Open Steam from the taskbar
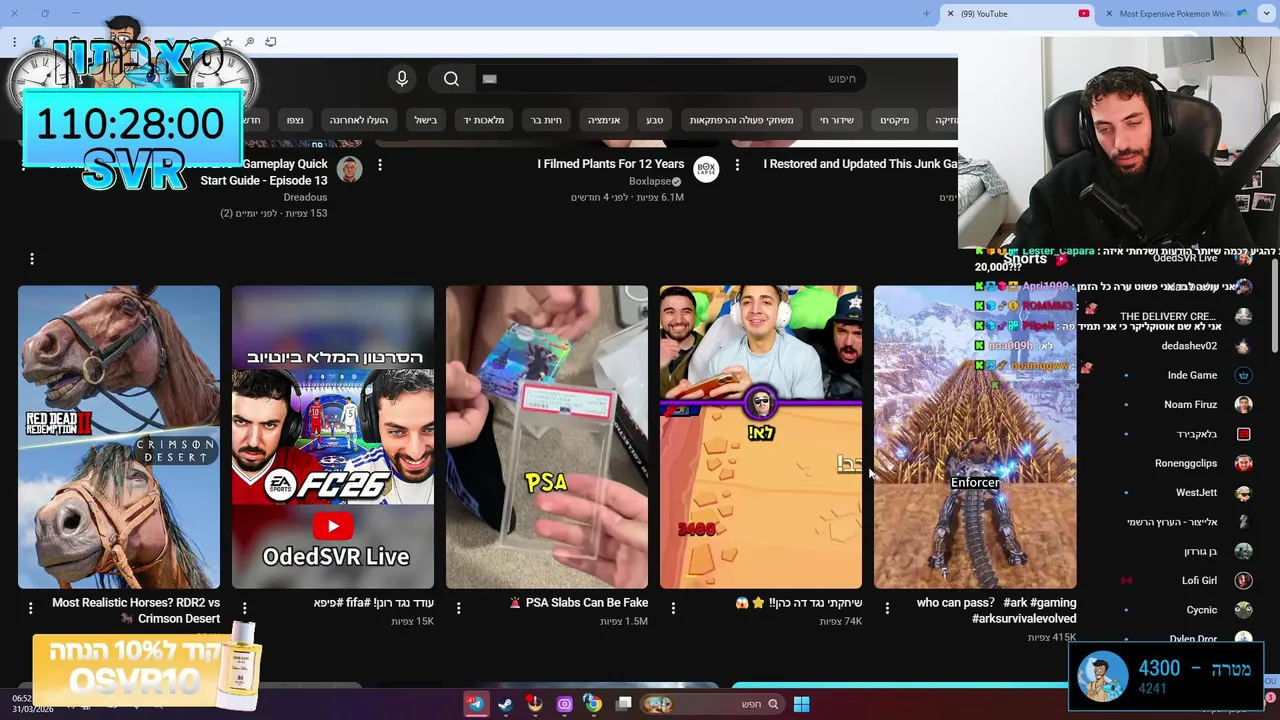1280x720 pixels. click(x=505, y=704)
